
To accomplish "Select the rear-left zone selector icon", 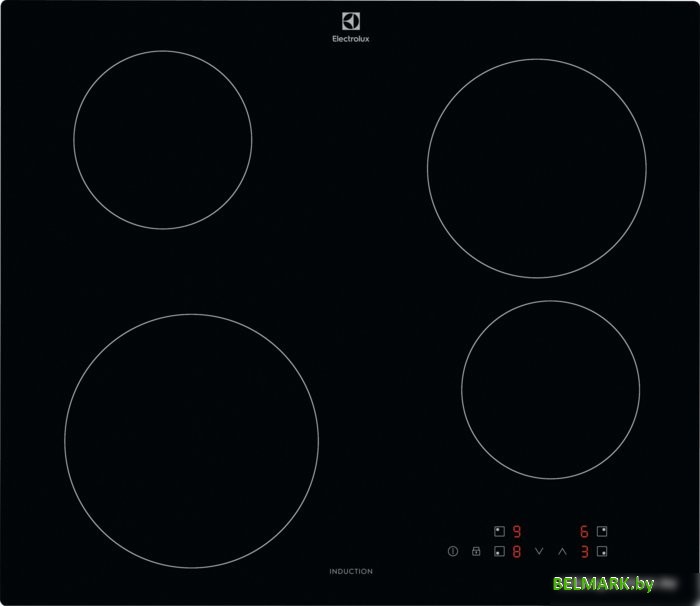I will [499, 532].
